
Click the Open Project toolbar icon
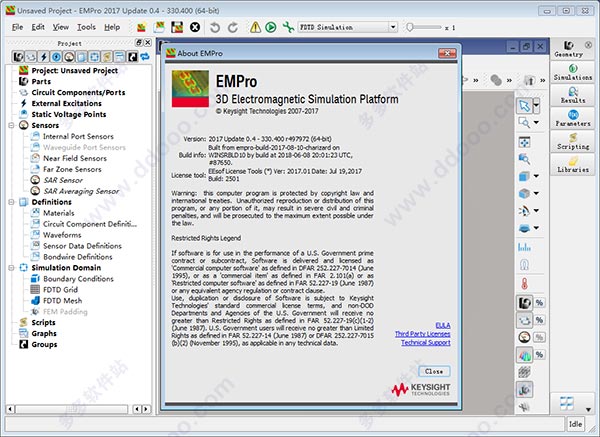pos(159,27)
